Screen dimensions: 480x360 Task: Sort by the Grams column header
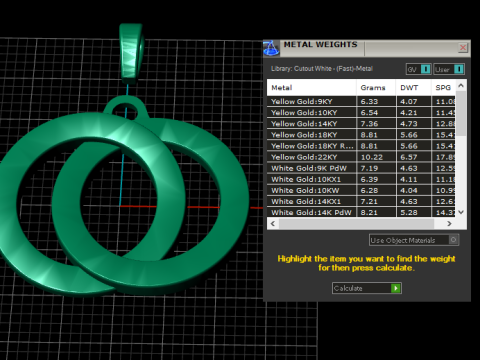pos(376,88)
